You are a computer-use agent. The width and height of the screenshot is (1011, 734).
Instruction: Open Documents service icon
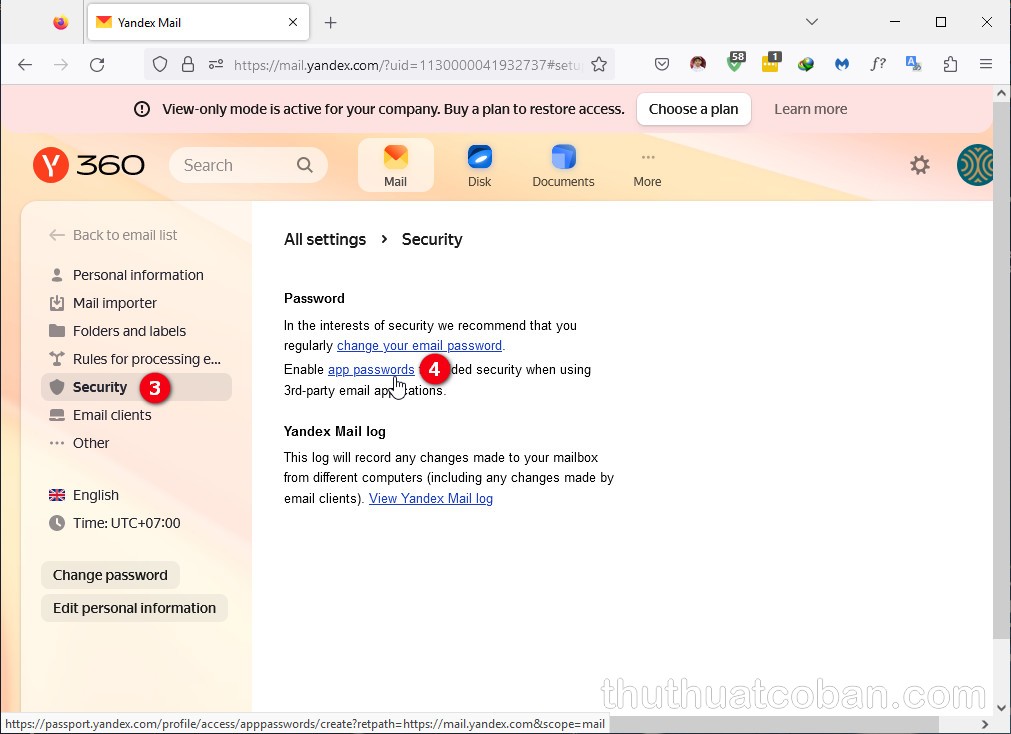tap(563, 165)
